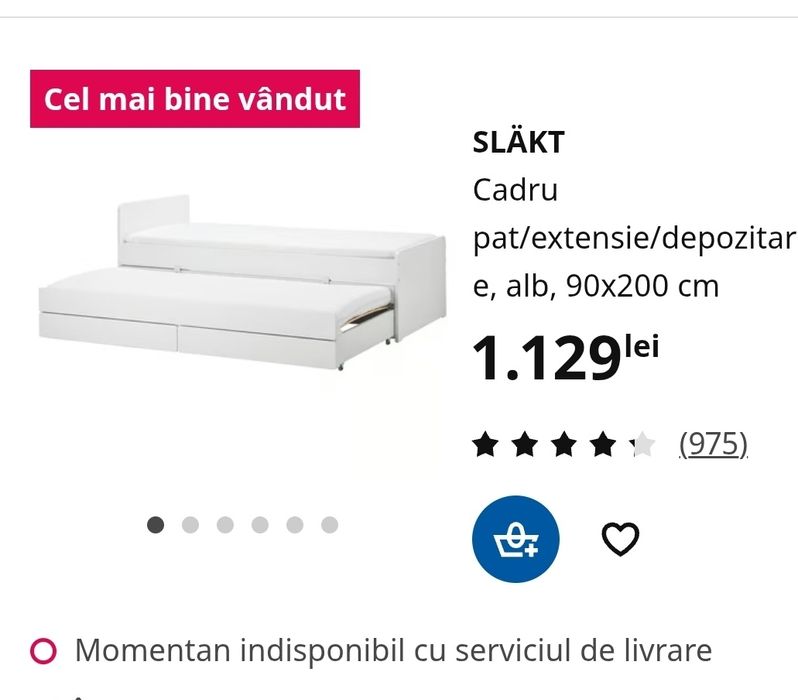798x700 pixels.
Task: Click the Cel mai bine vândut badge
Action: coord(195,99)
